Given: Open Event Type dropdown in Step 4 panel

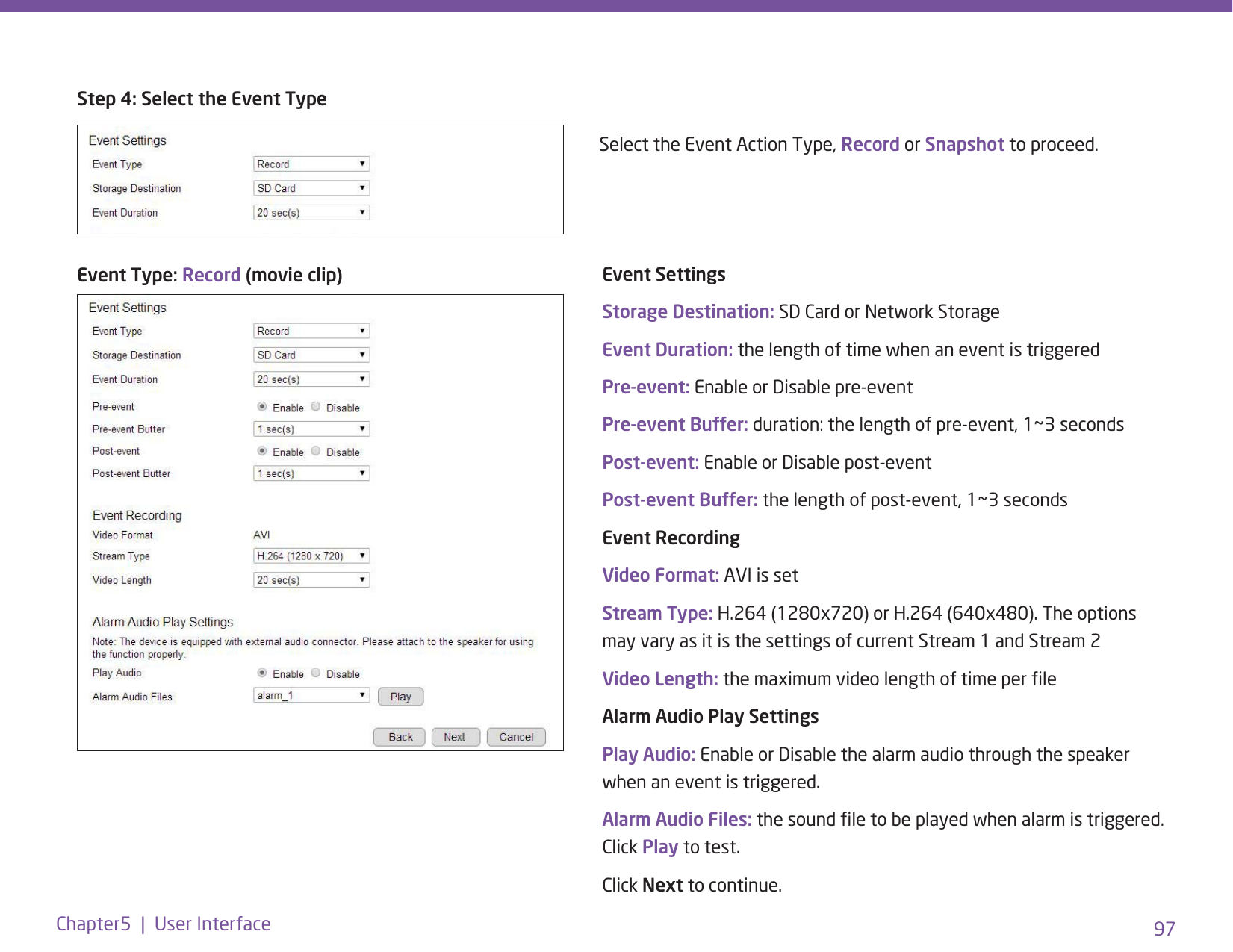Looking at the screenshot, I should [311, 164].
